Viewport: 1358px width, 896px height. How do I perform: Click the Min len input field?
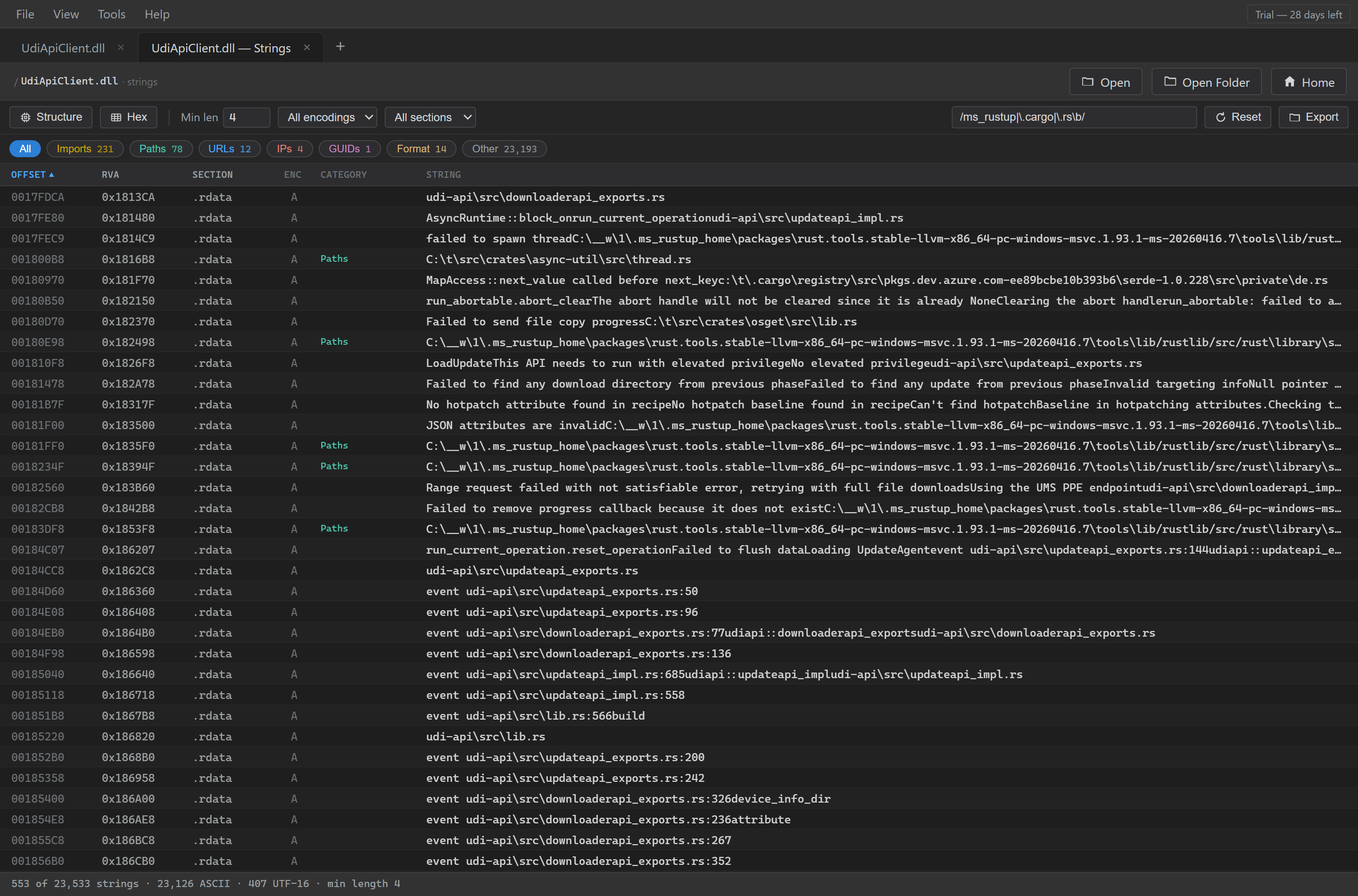pyautogui.click(x=247, y=117)
